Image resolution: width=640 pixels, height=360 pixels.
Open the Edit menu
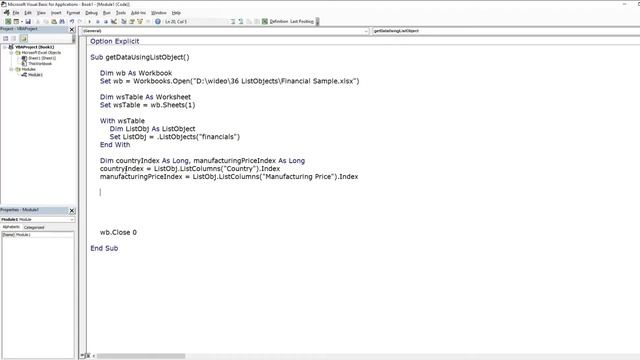28,13
